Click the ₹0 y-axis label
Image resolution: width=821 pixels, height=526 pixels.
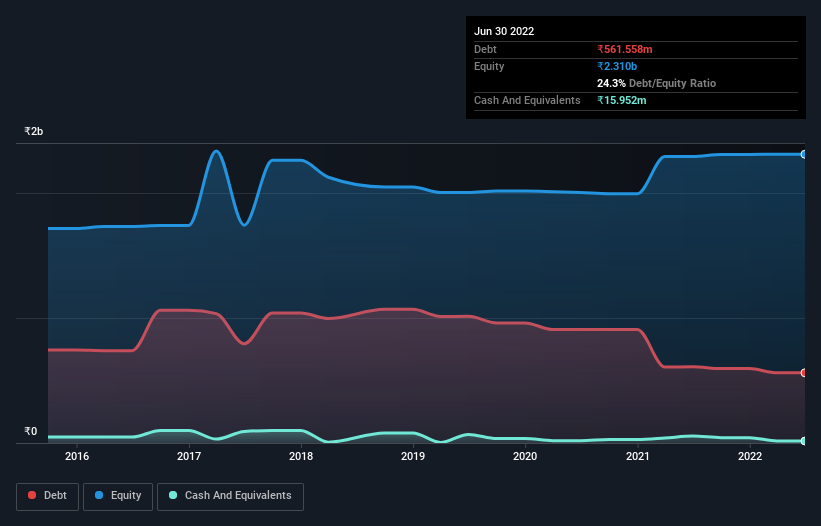pos(31,431)
